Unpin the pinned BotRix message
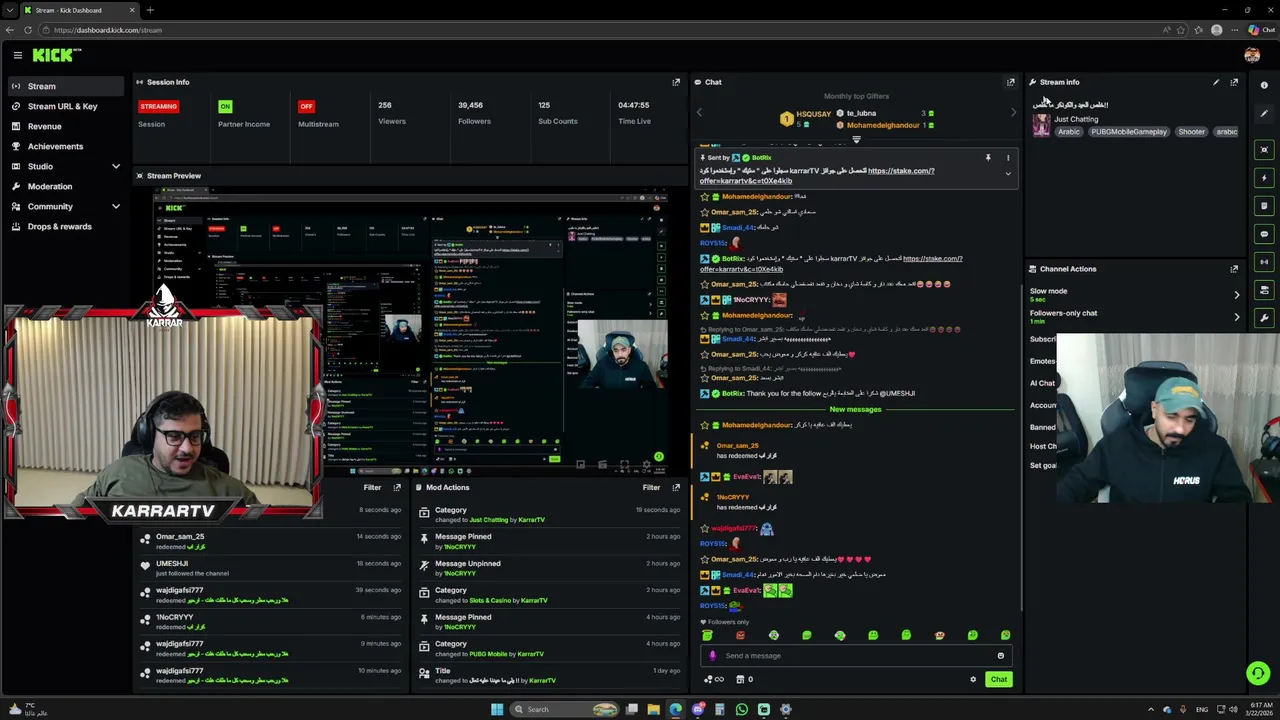 [988, 158]
